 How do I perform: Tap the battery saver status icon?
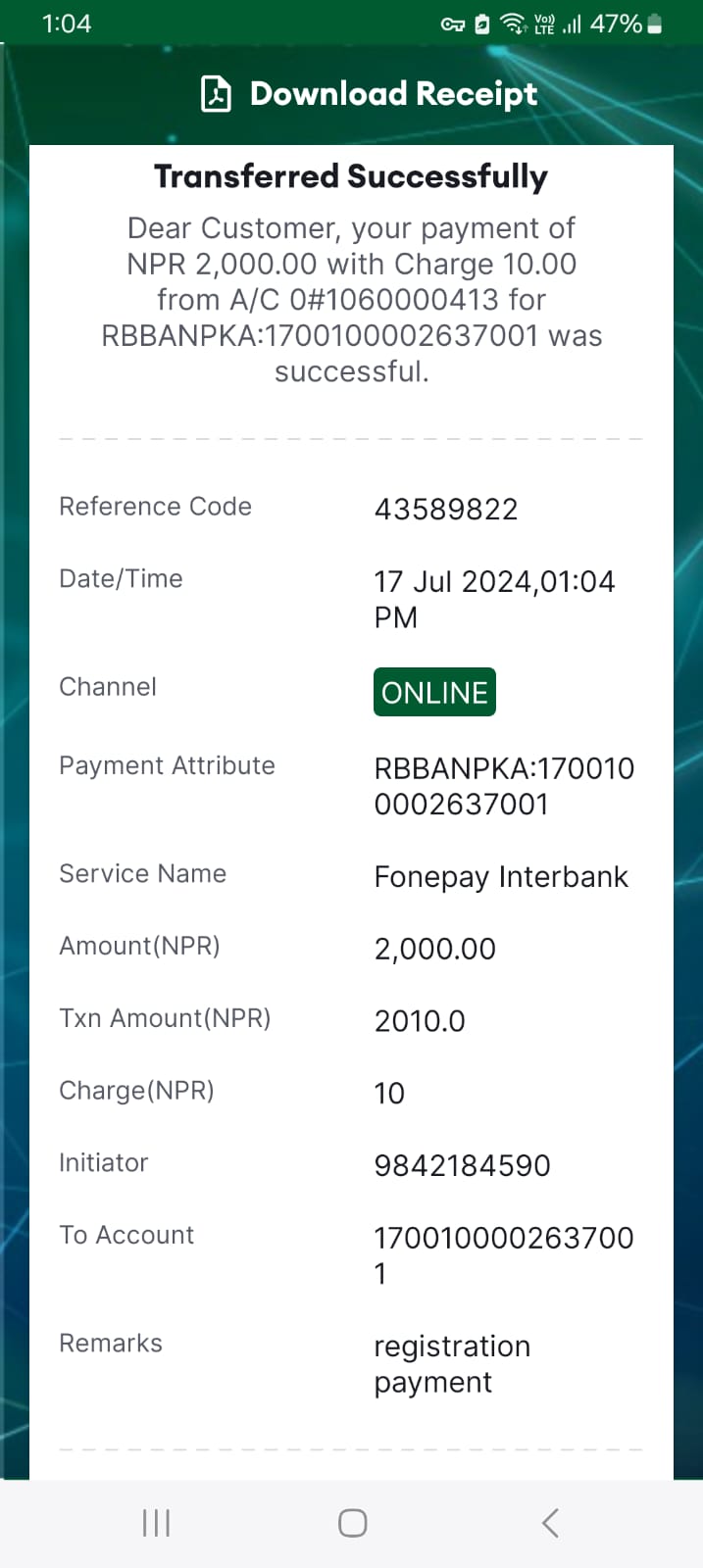(481, 24)
